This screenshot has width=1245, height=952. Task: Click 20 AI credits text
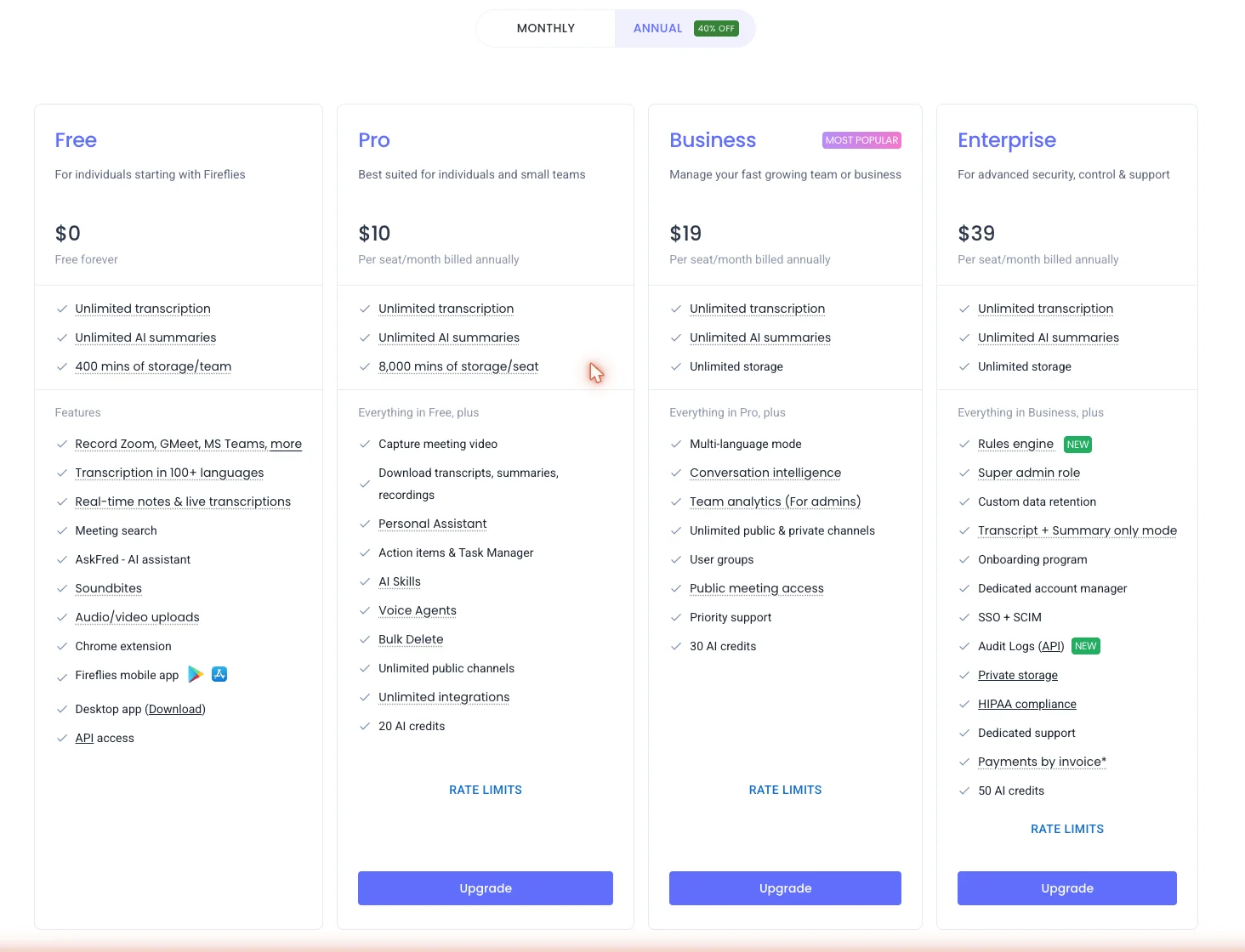click(x=412, y=726)
